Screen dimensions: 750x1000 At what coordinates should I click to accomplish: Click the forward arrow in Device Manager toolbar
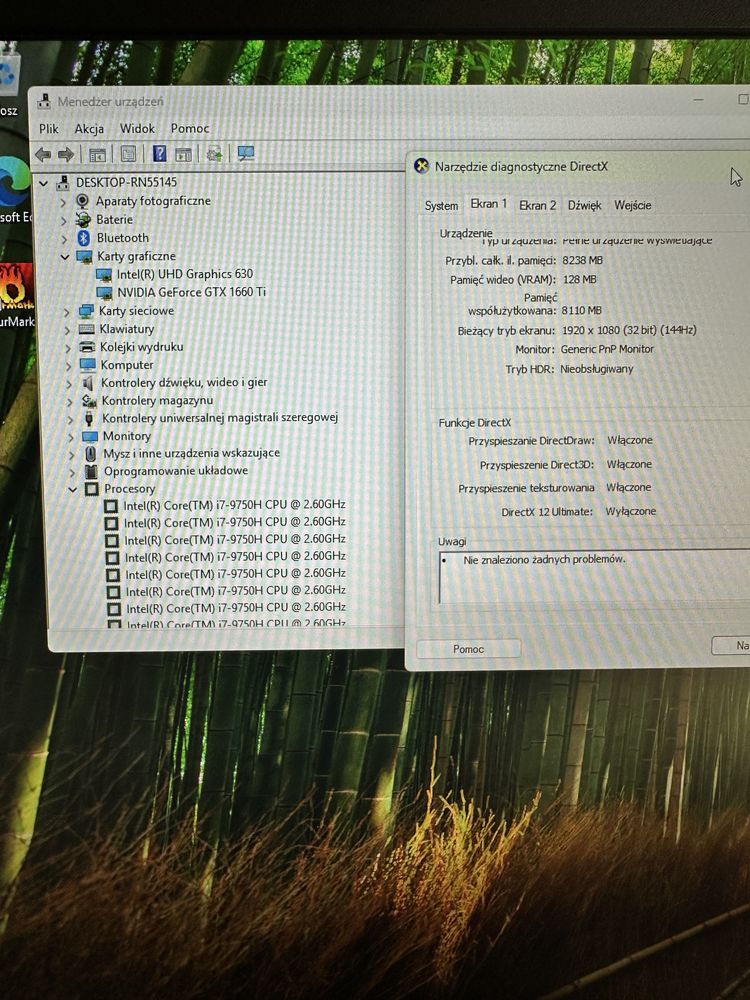66,154
